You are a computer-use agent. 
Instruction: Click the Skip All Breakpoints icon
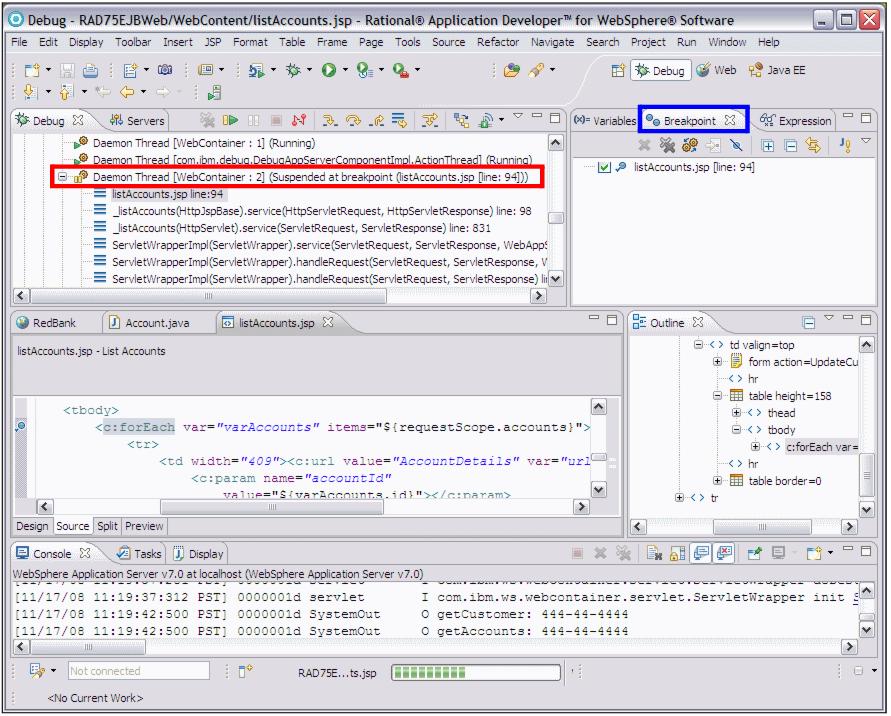[x=736, y=145]
